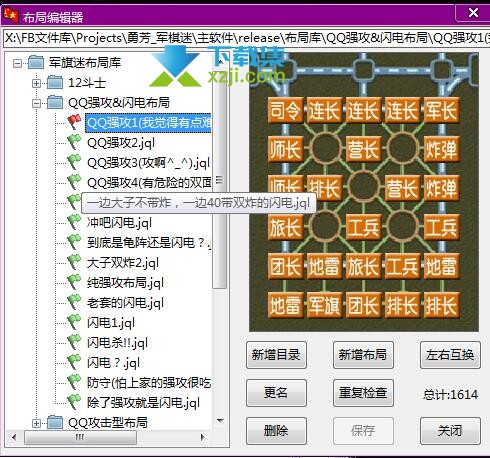This screenshot has width=490, height=458.
Task: Click the 总计:1614 total label
Action: click(x=450, y=395)
